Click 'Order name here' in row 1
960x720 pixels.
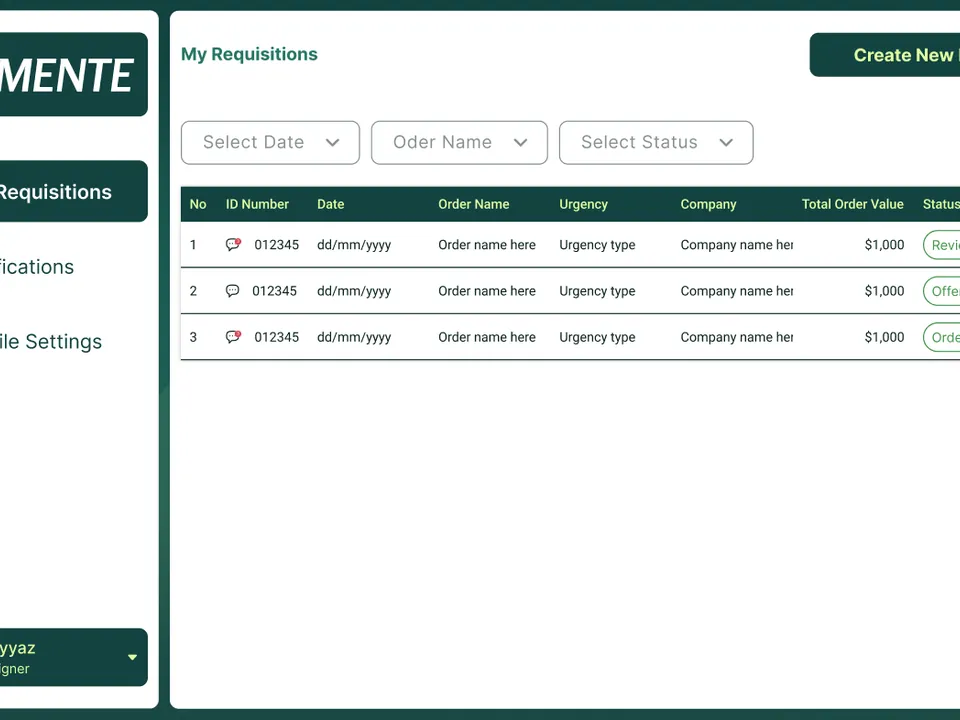tap(487, 245)
